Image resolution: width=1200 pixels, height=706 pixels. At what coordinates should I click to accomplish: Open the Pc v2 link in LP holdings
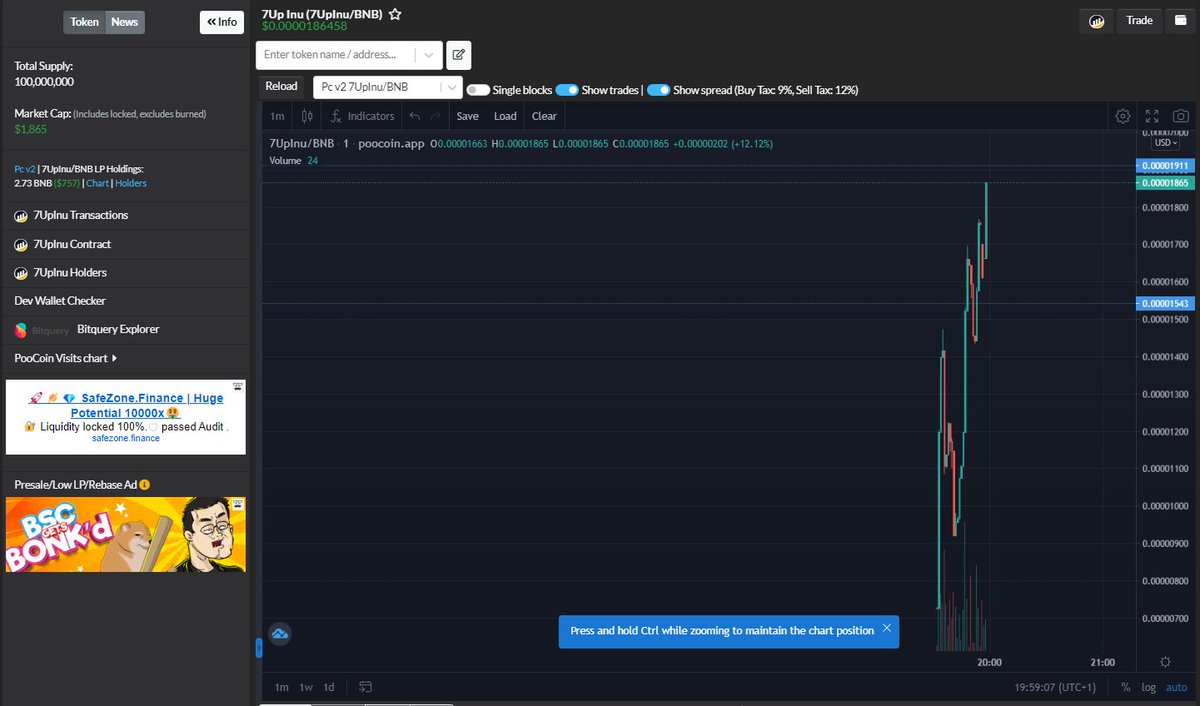coord(24,169)
